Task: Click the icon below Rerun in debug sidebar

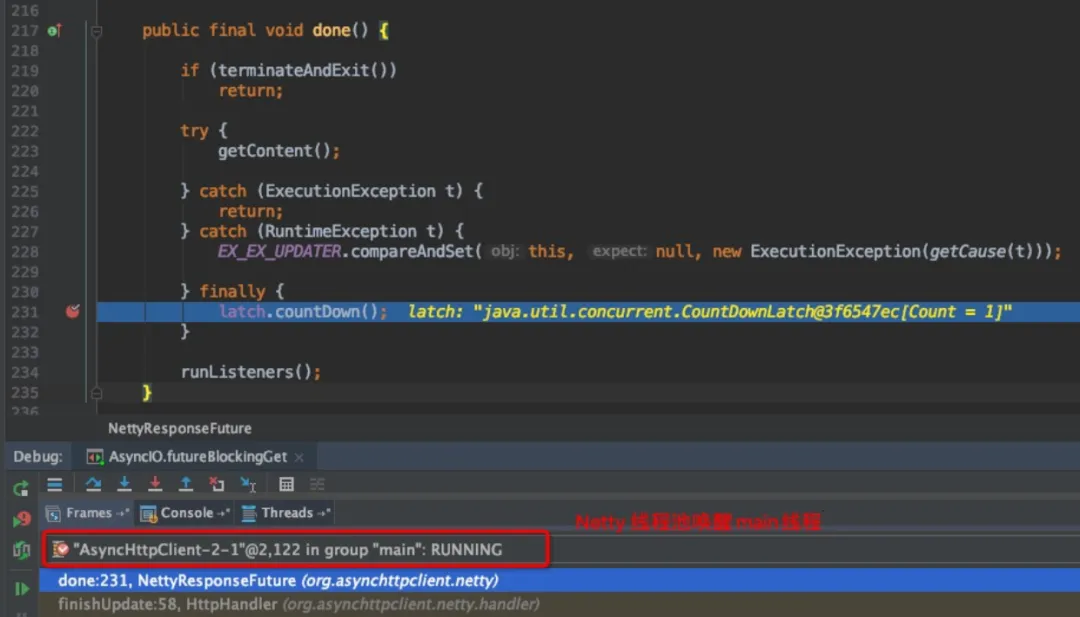Action: click(x=22, y=519)
